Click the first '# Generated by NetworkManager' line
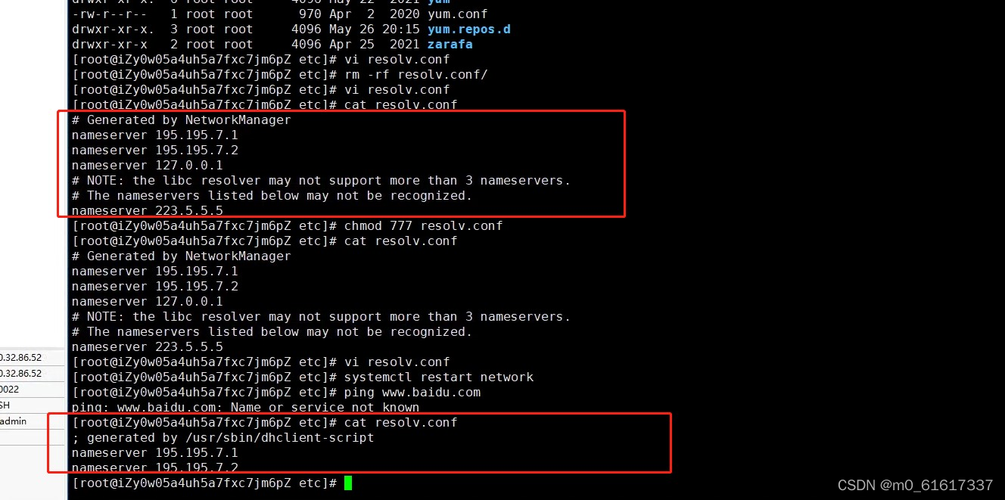 181,120
